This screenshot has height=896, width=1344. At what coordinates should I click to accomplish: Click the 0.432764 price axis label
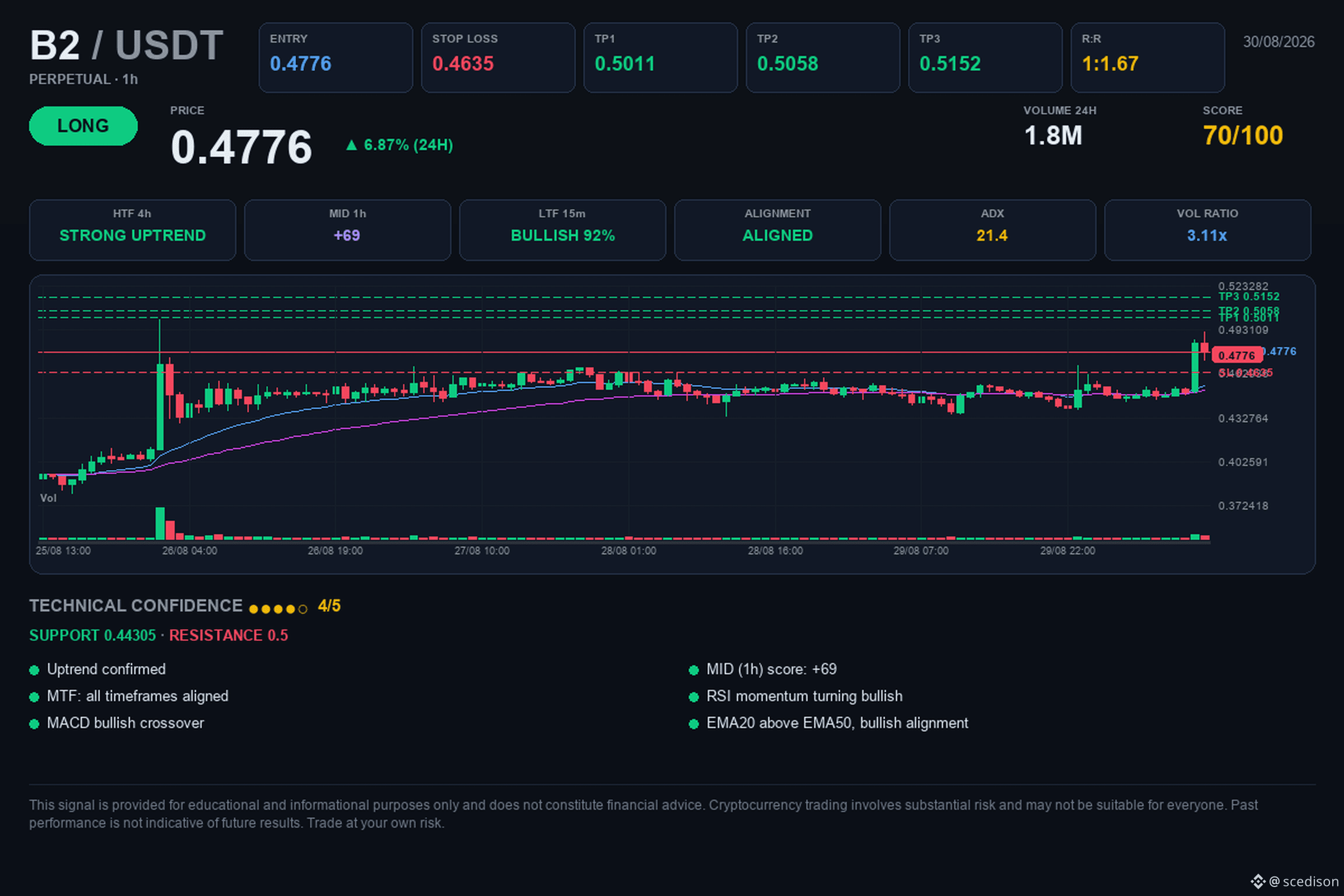point(1243,418)
